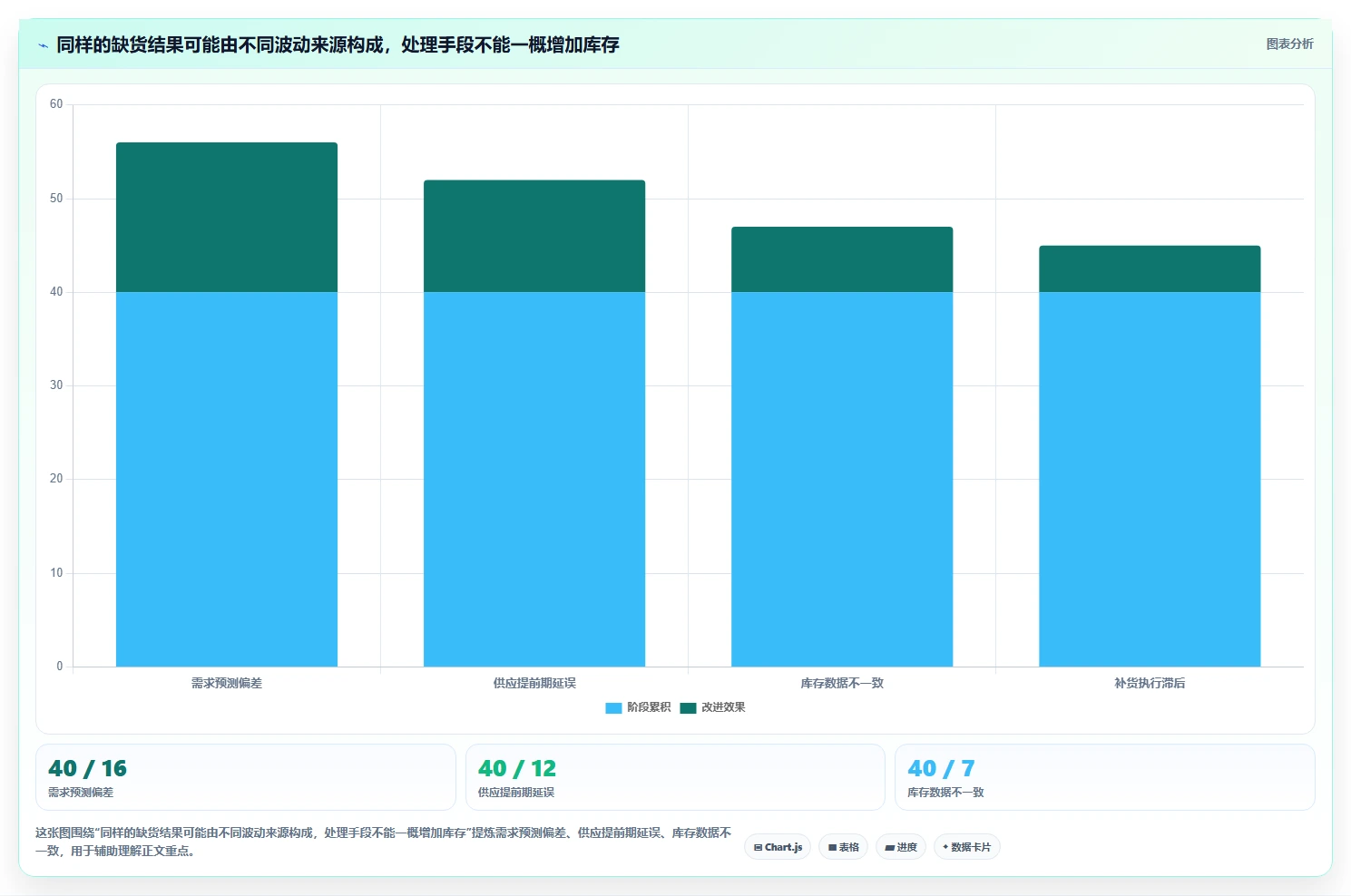Open the 40 / 16 需求预测偏差 stat card
1351x896 pixels.
(x=245, y=777)
